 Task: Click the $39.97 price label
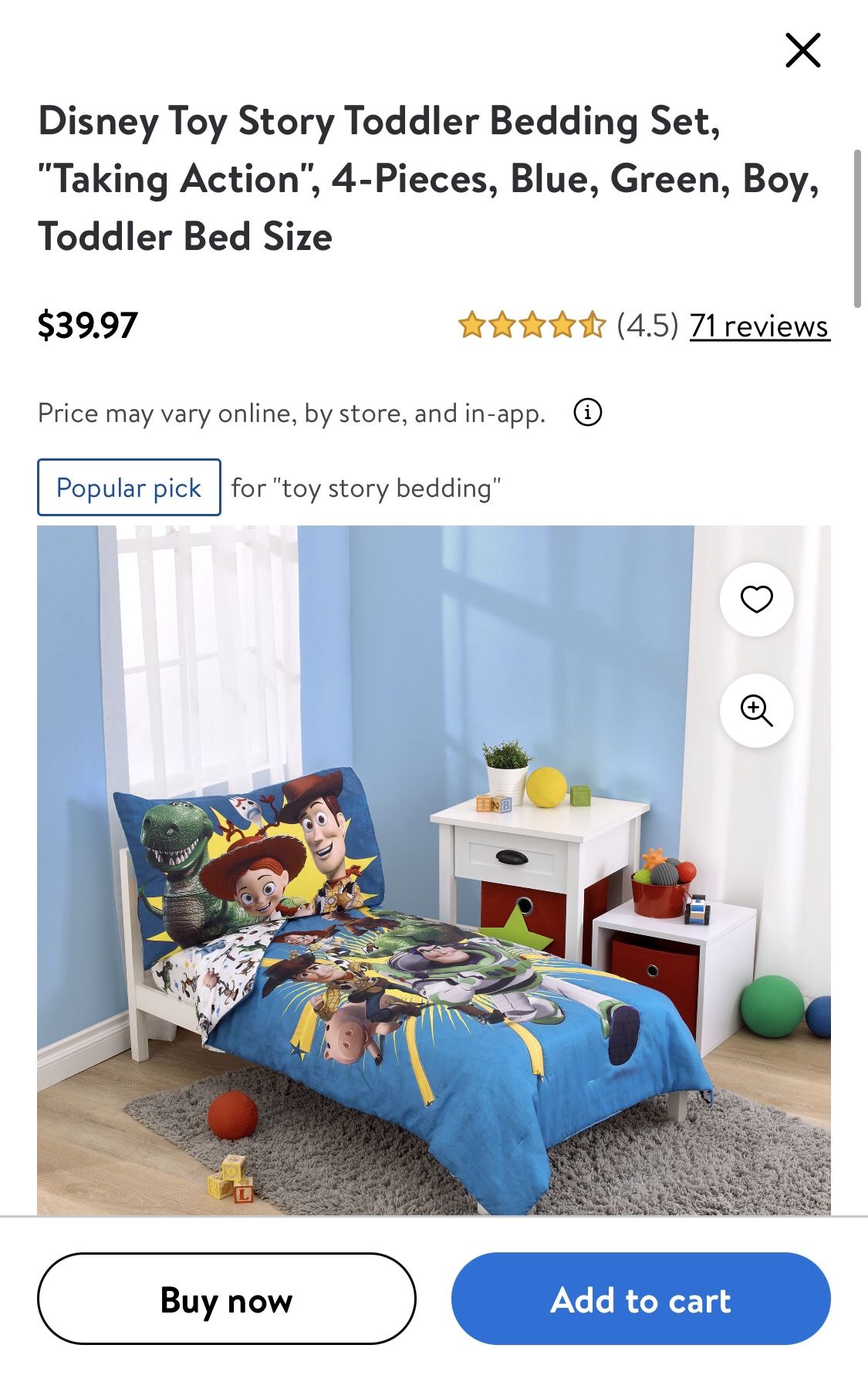[87, 325]
